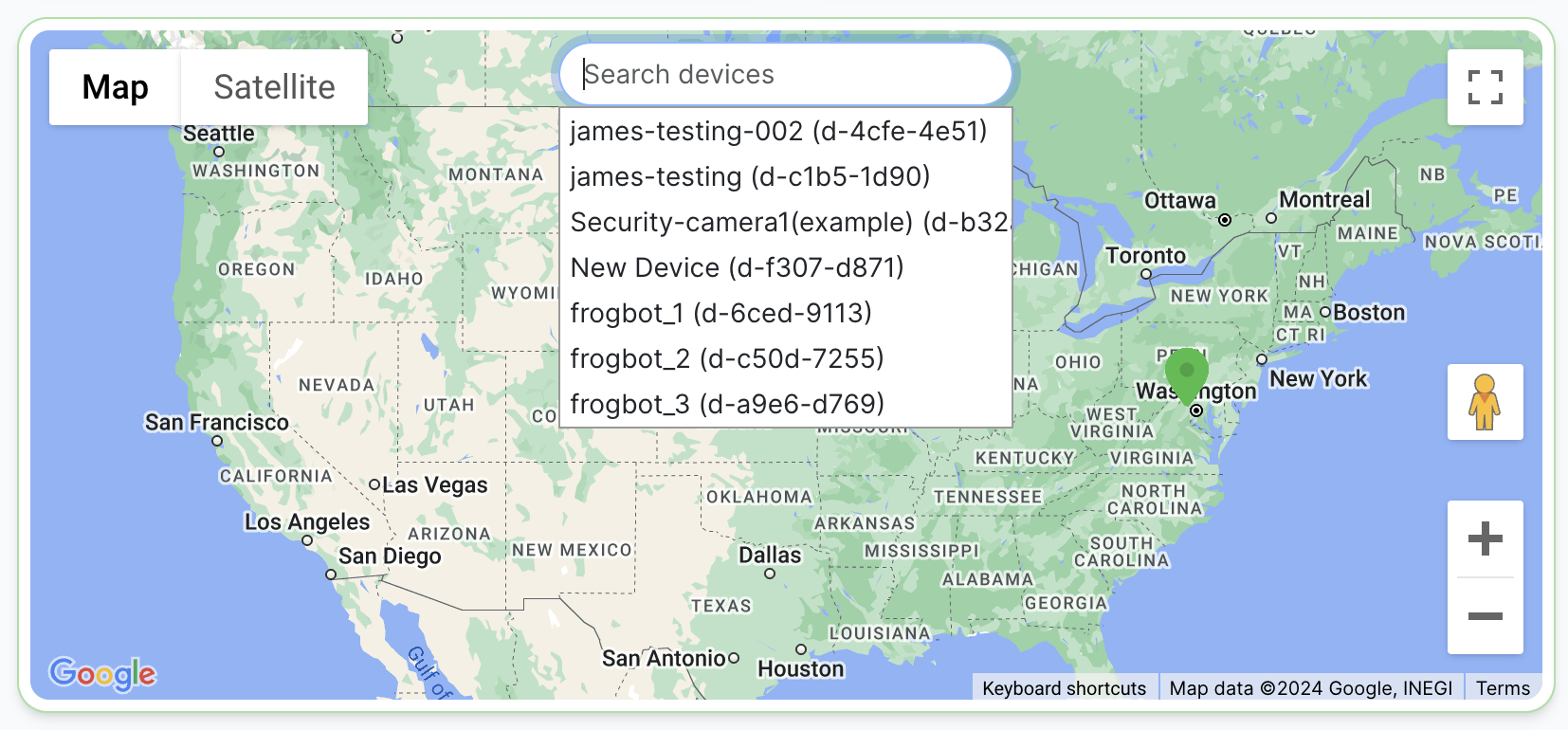The height and width of the screenshot is (730, 1568).
Task: Open the Terms link
Action: tap(1503, 688)
